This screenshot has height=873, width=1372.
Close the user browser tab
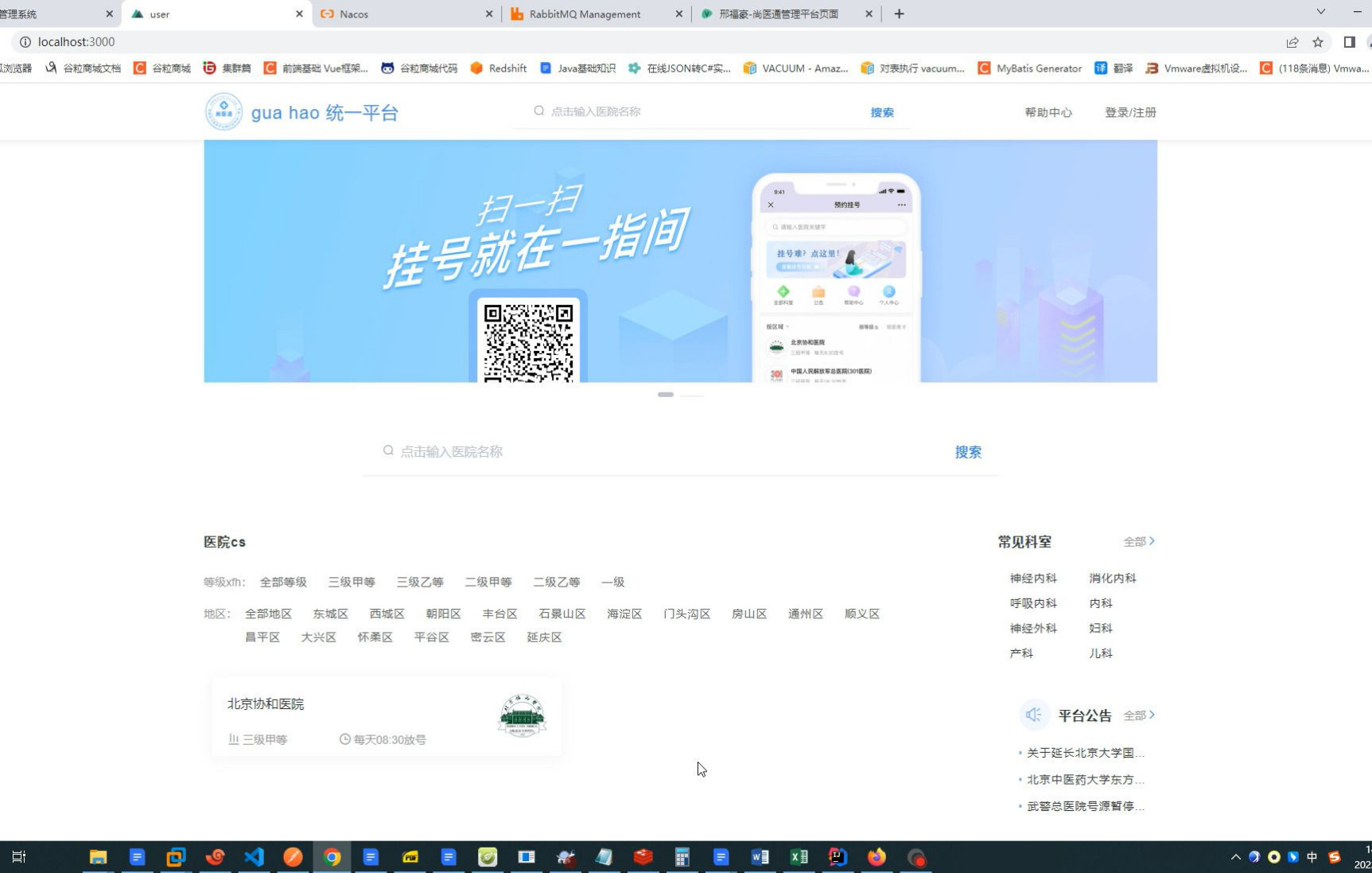tap(299, 14)
